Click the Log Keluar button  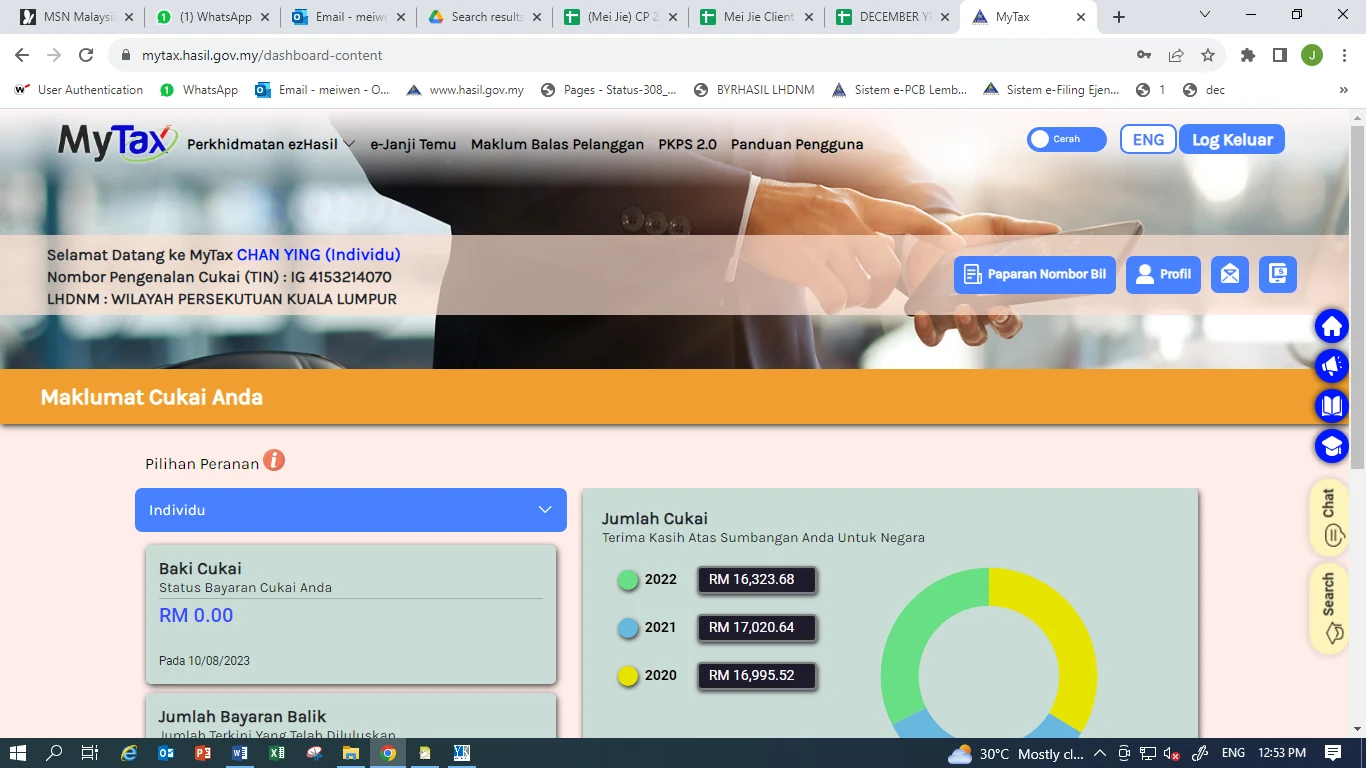pos(1232,139)
